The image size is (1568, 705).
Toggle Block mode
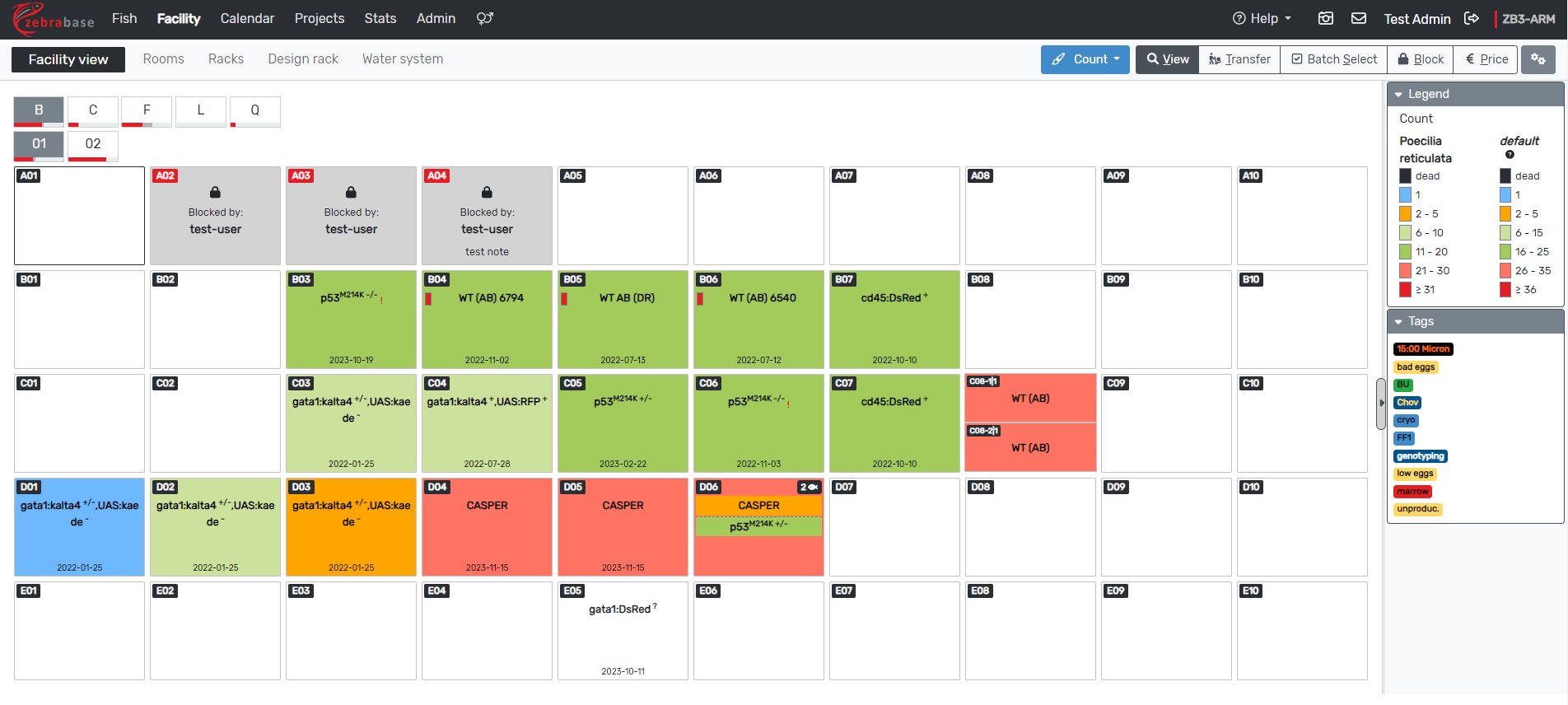click(x=1420, y=59)
